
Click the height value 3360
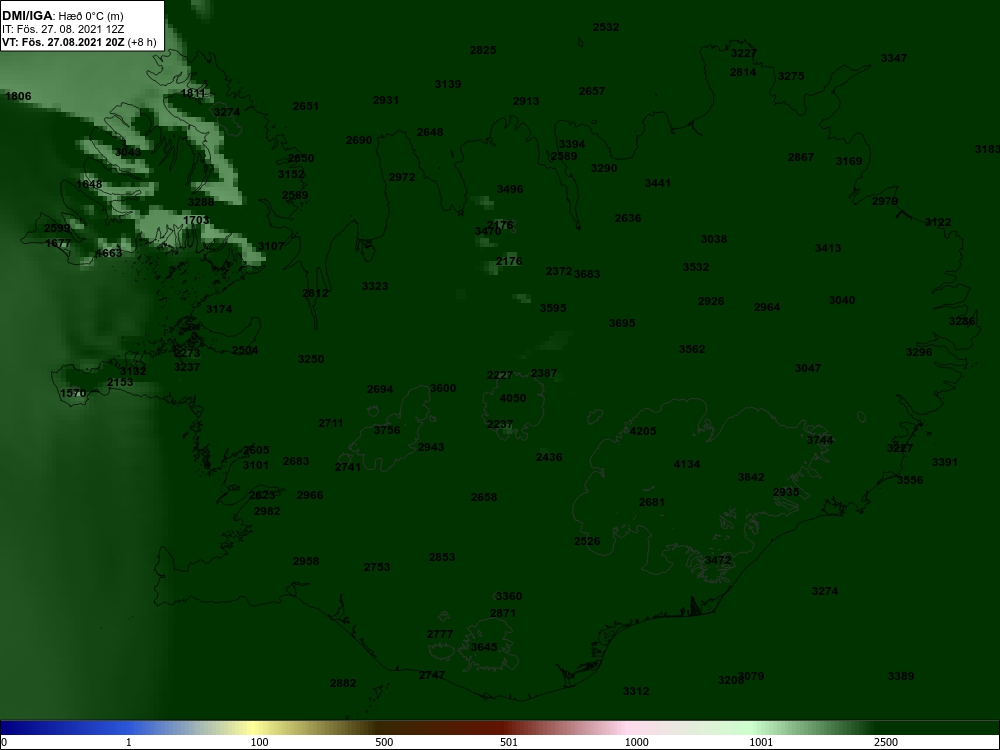(x=508, y=596)
